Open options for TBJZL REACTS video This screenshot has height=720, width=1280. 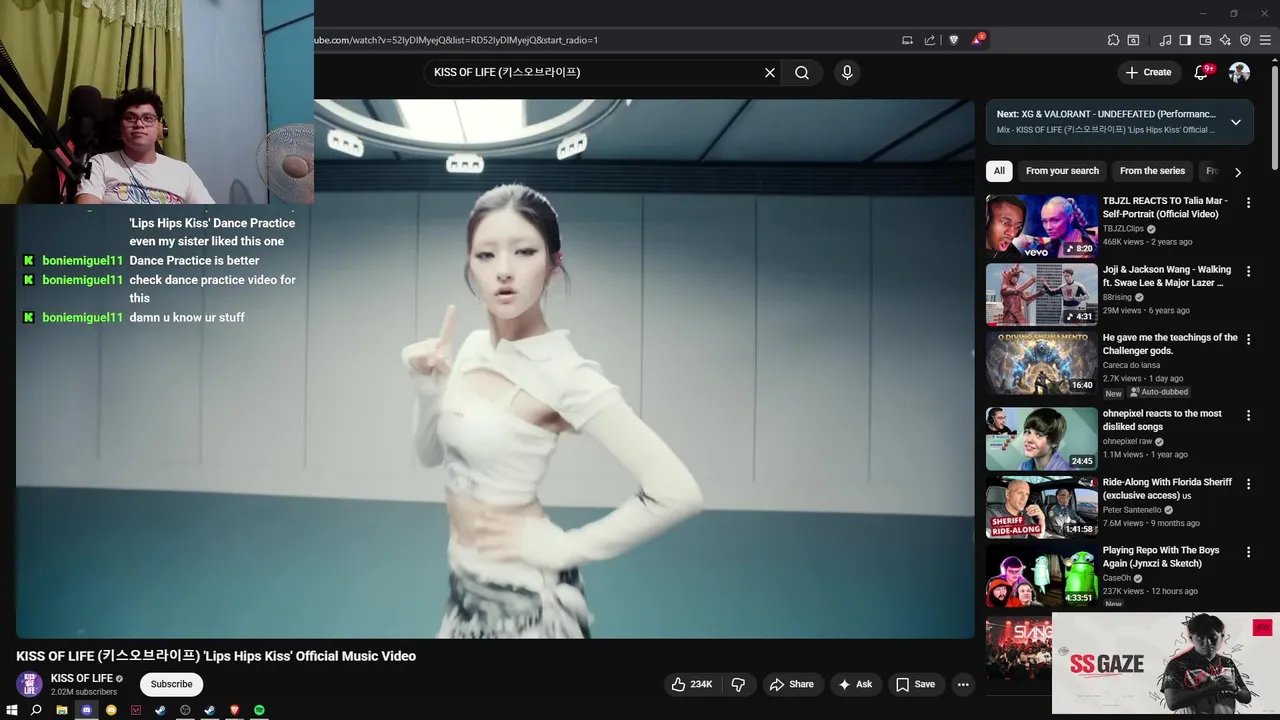pos(1248,203)
